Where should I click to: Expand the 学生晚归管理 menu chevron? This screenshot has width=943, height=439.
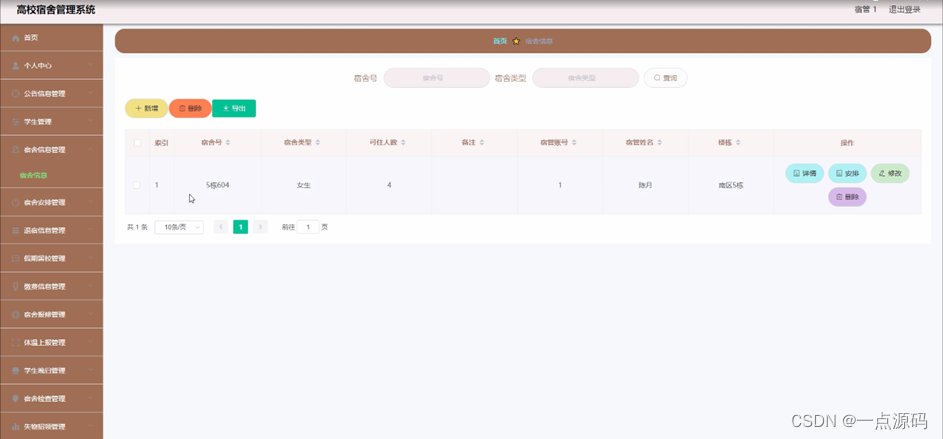point(90,370)
